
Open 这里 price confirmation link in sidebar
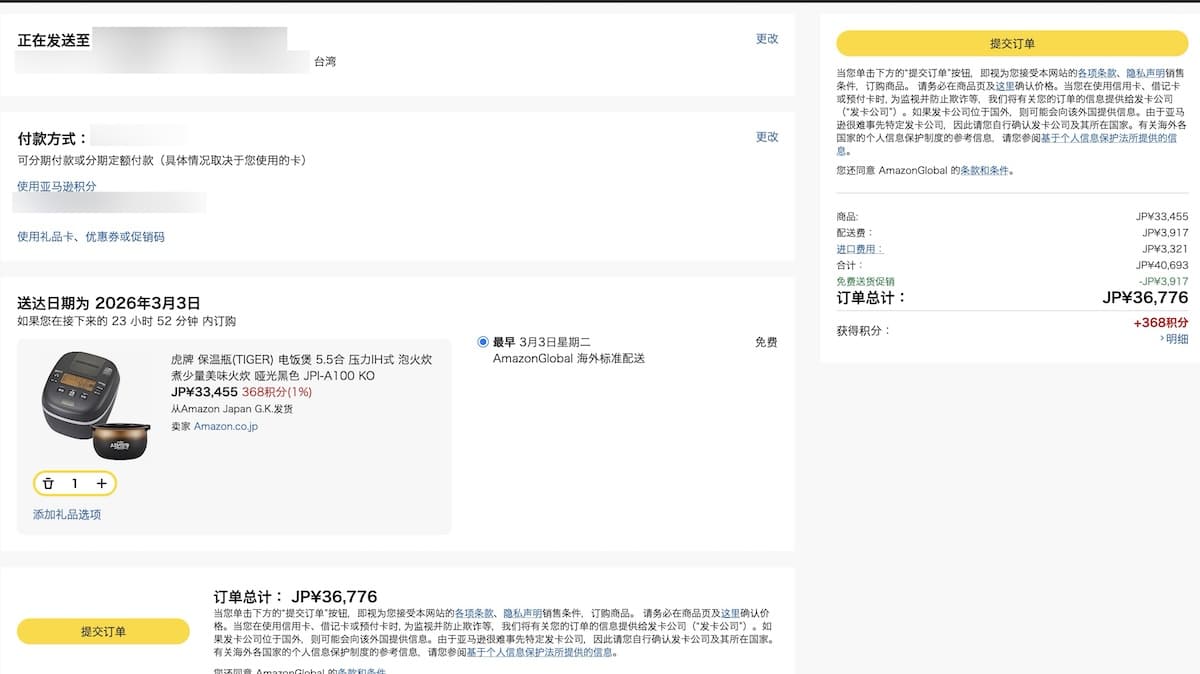point(1004,87)
